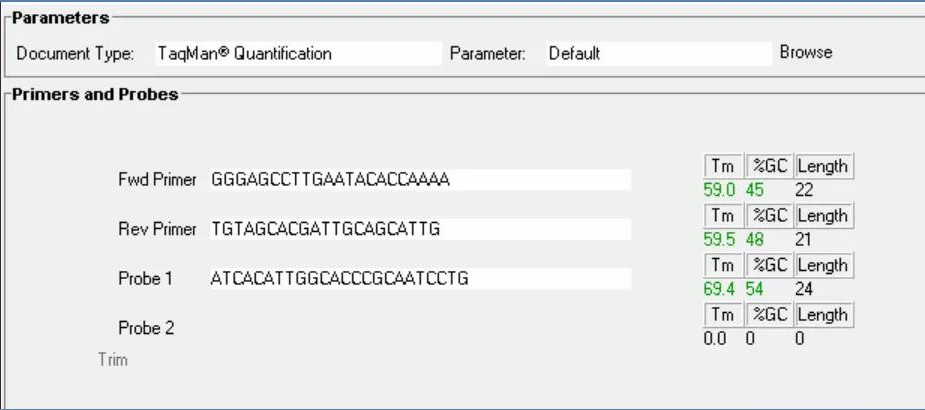Viewport: 925px width, 410px height.
Task: Click the Trim link
Action: (x=112, y=359)
